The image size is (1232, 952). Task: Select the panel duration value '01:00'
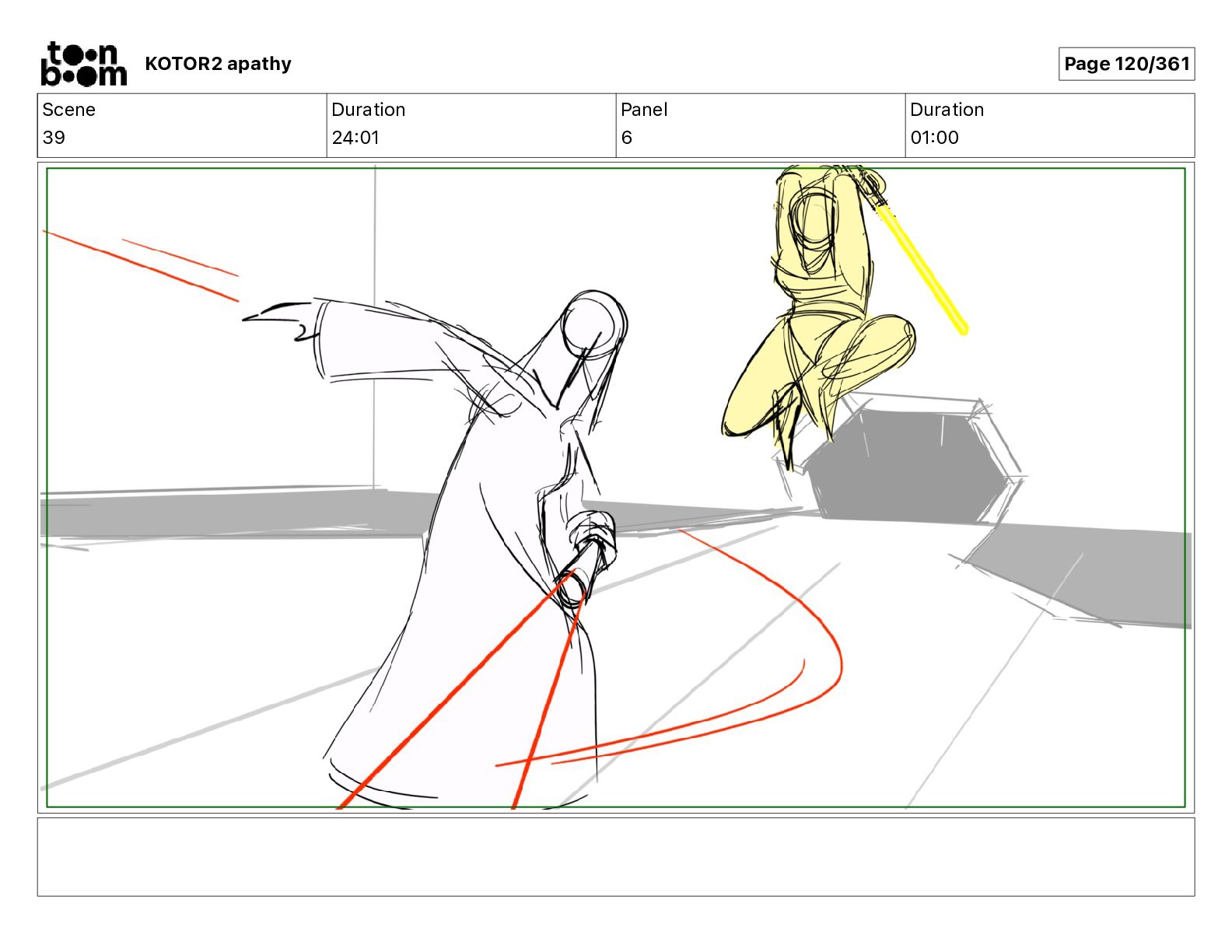pos(934,138)
